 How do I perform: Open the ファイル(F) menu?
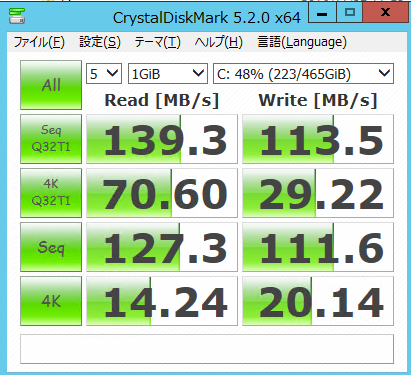pos(39,42)
